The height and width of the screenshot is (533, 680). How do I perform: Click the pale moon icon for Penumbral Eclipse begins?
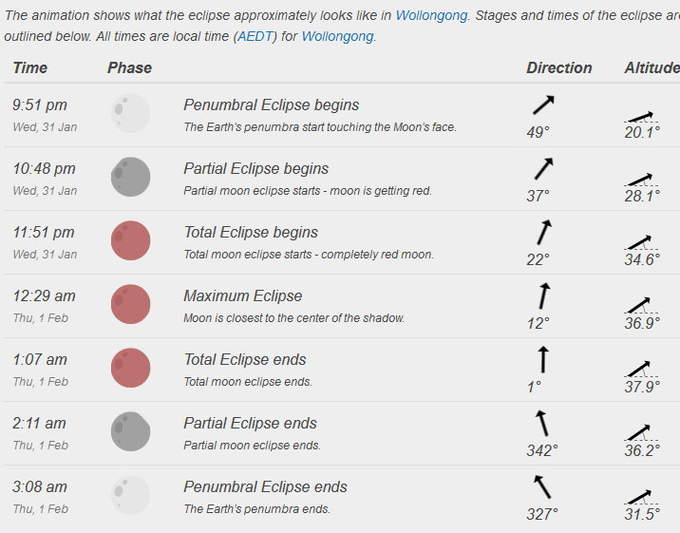pos(131,113)
